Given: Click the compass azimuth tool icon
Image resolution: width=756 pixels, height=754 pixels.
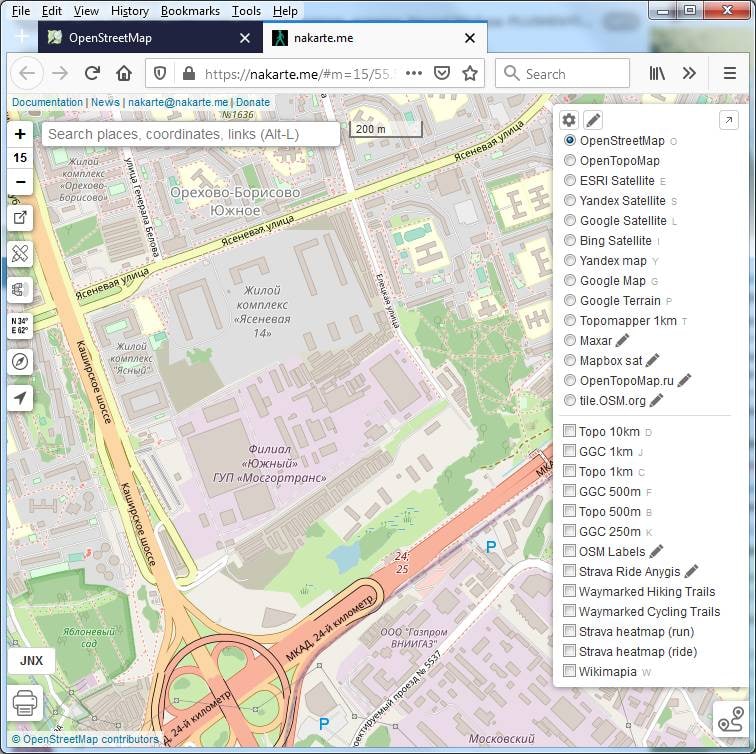Looking at the screenshot, I should [20, 362].
